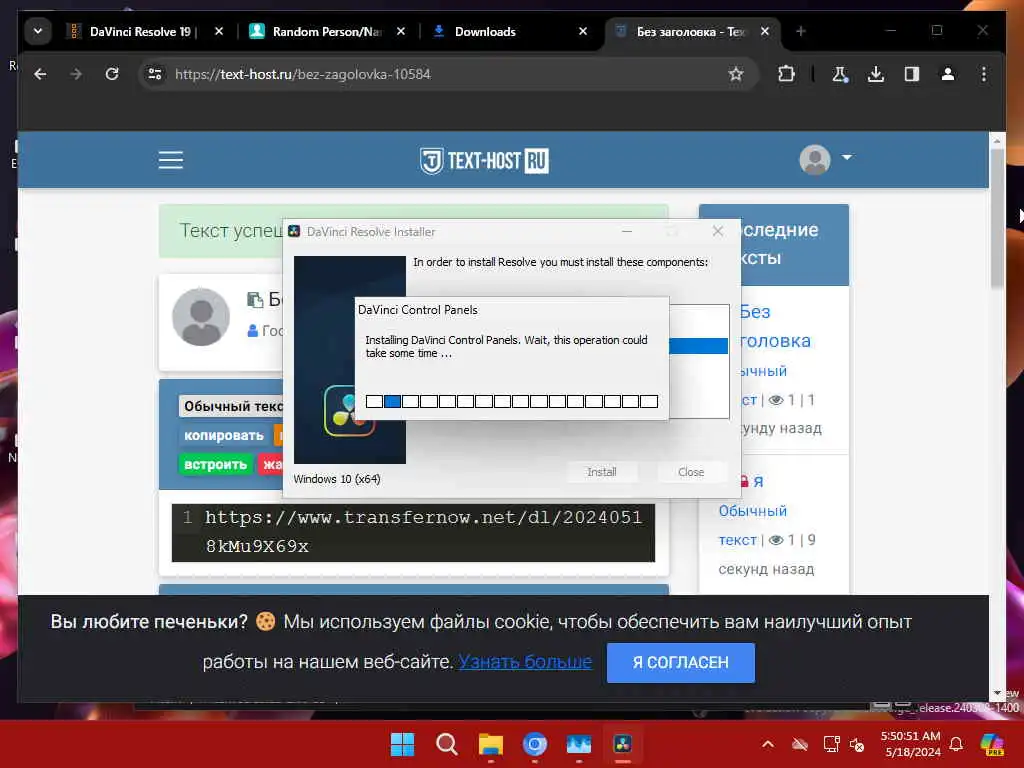Open the Windows Start menu
1024x768 pixels.
[x=402, y=744]
